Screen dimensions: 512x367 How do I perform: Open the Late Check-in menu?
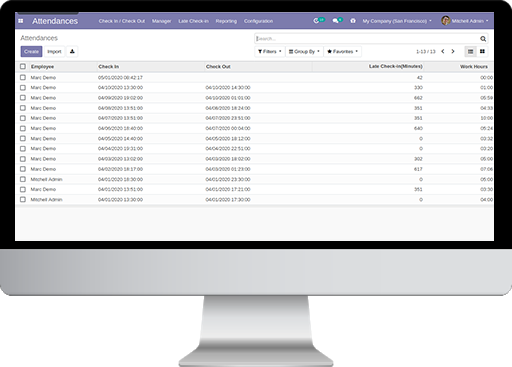click(x=193, y=21)
